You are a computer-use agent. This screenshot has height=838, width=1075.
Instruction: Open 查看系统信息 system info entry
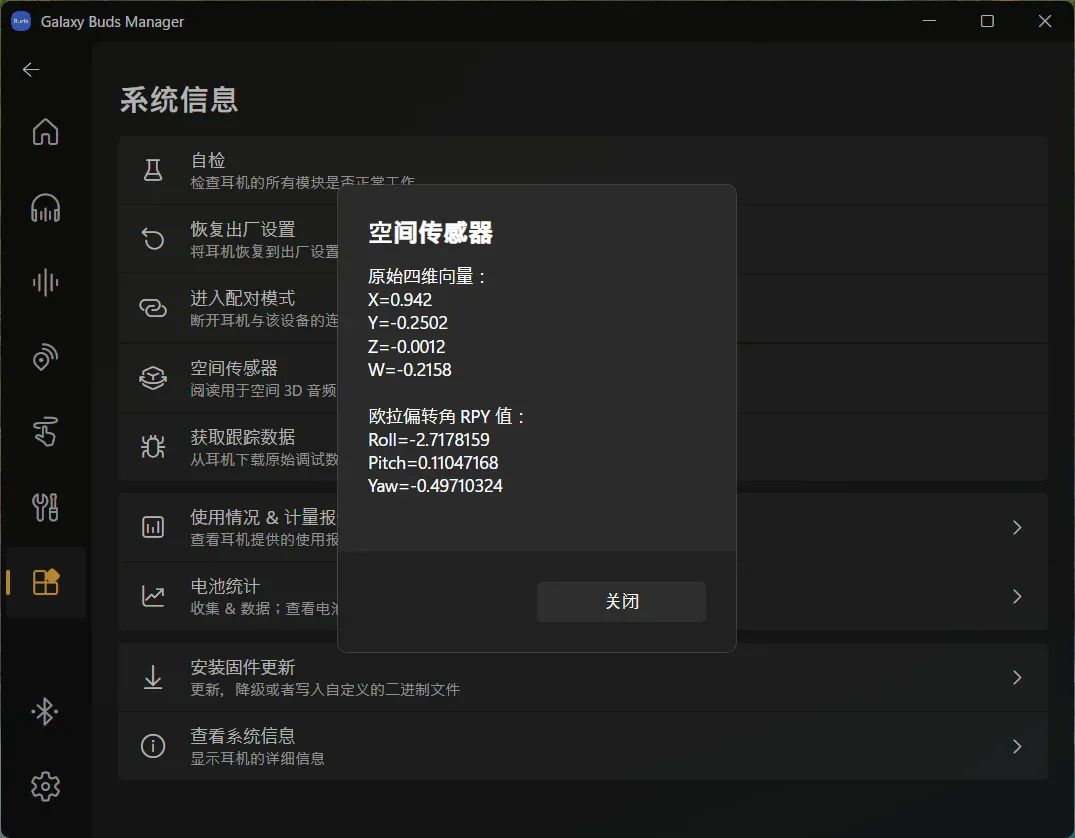[583, 746]
